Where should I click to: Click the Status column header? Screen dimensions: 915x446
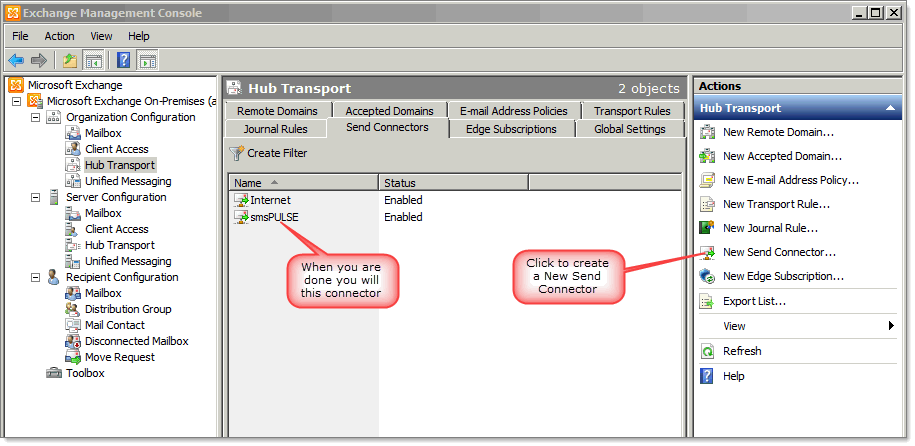[x=454, y=183]
